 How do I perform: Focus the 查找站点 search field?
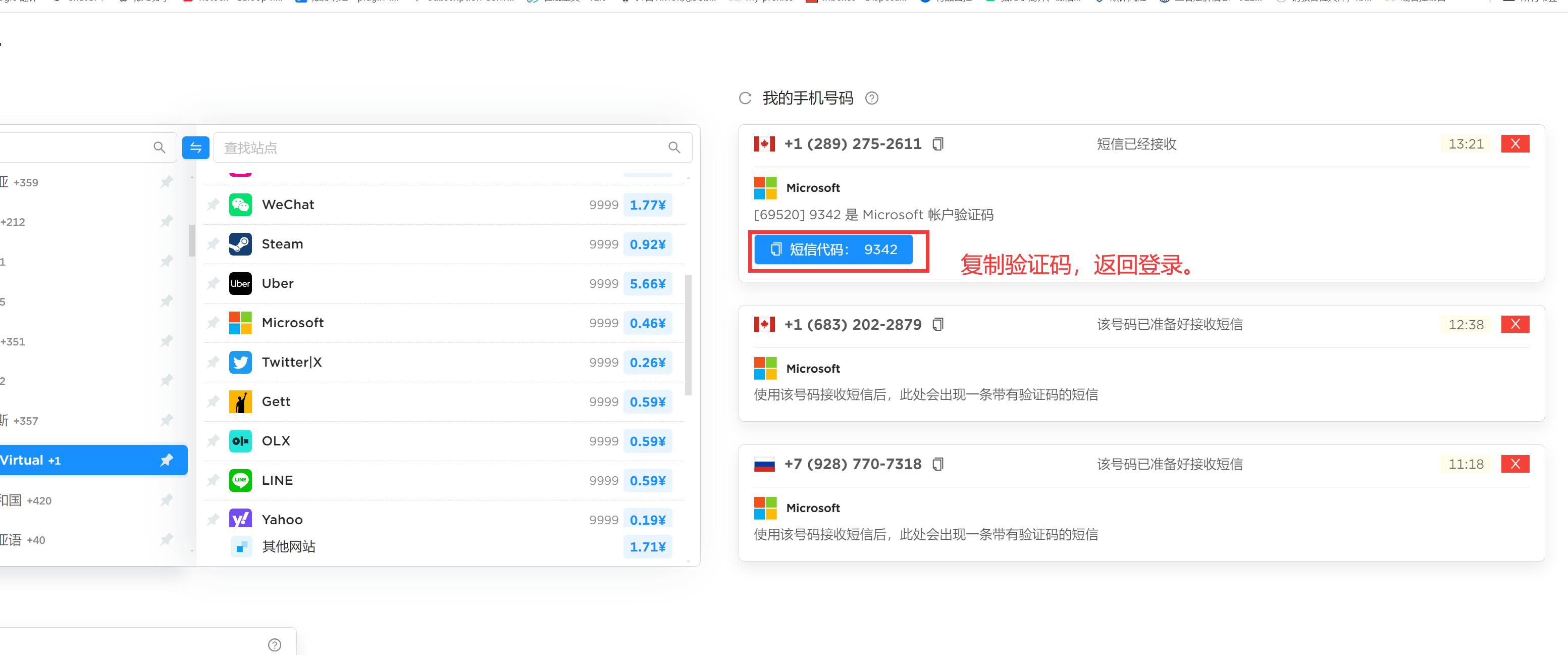(x=453, y=147)
